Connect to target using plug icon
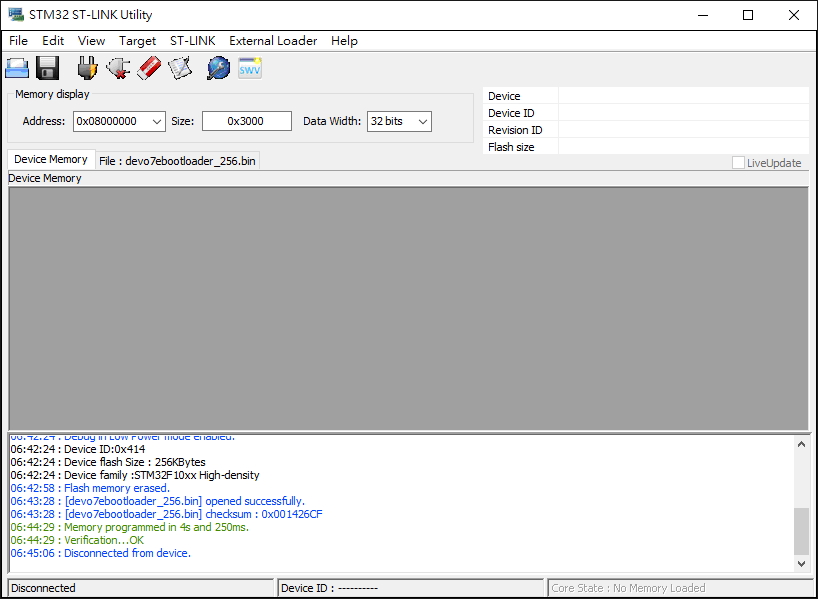Screen dimensions: 818x599 point(88,68)
